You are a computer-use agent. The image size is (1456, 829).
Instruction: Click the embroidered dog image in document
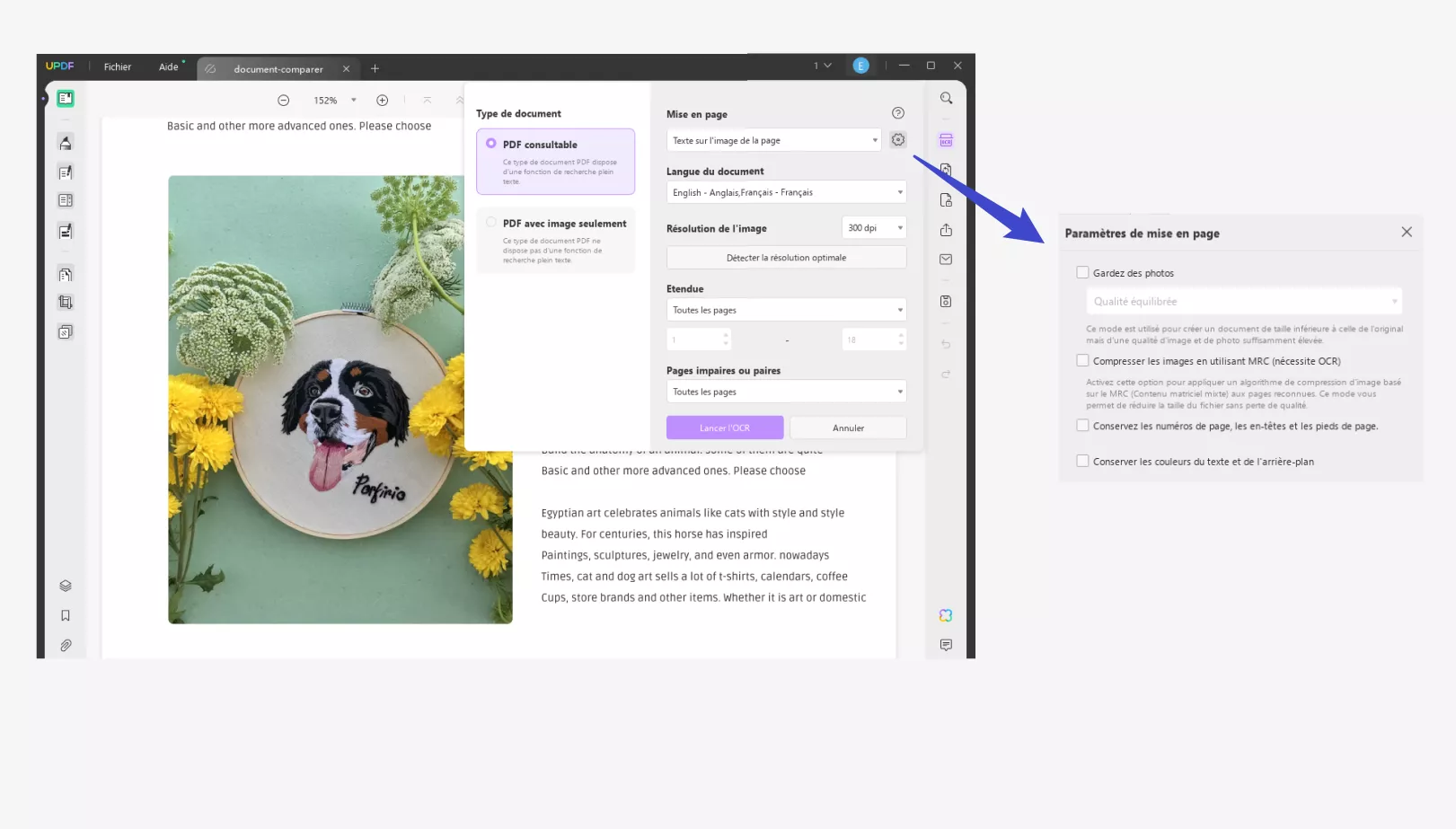pos(340,400)
